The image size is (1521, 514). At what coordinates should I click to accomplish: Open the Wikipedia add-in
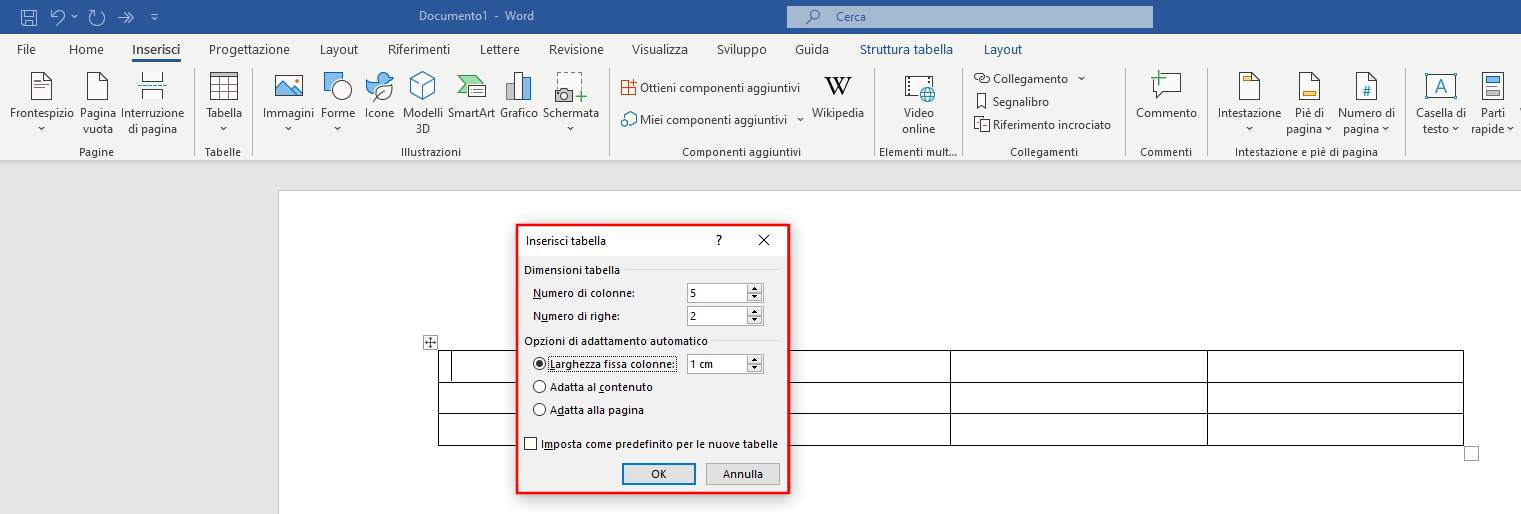coord(838,97)
